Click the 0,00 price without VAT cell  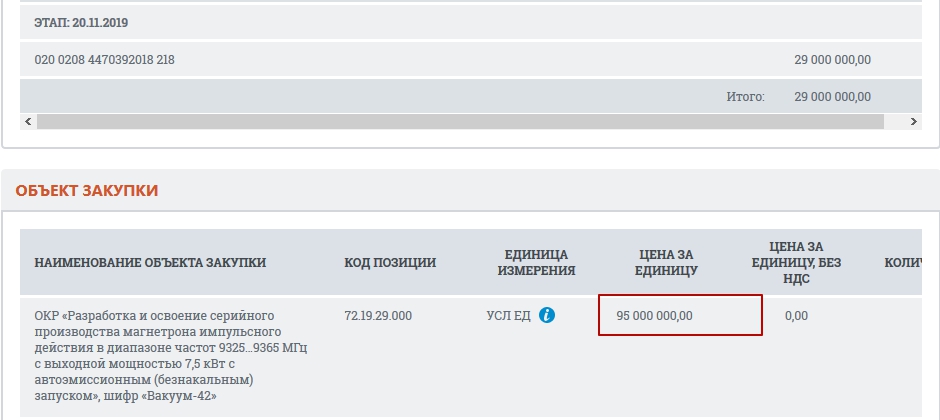pos(796,316)
